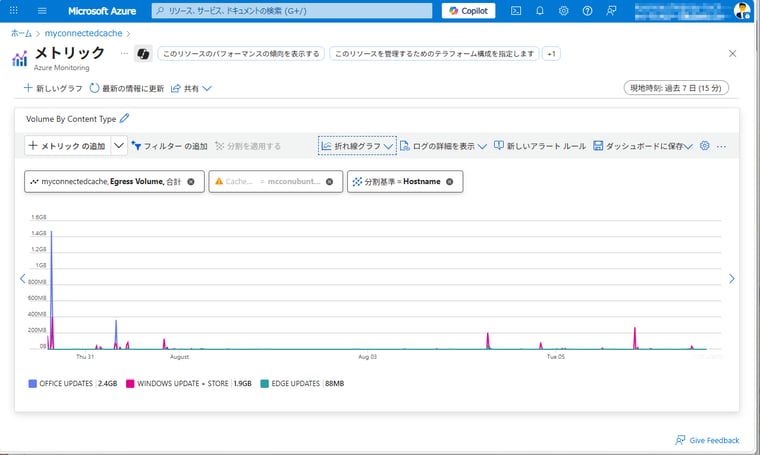Click 新しいグラフ to add chart

53,88
